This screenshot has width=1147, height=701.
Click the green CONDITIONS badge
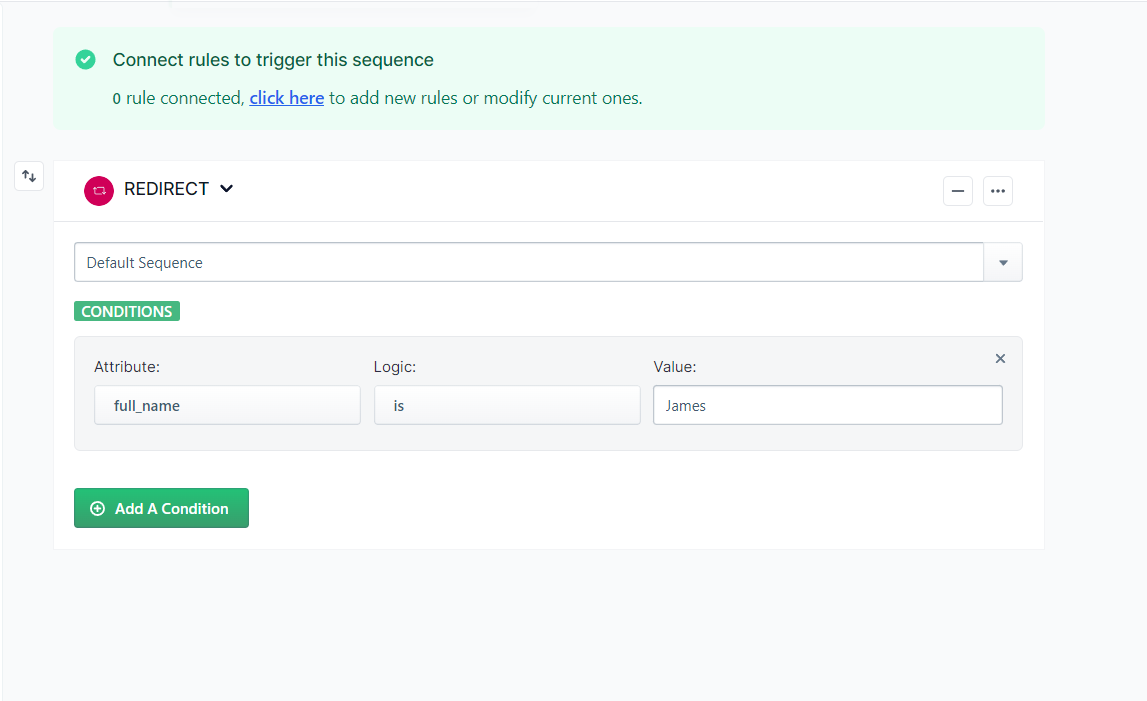127,312
